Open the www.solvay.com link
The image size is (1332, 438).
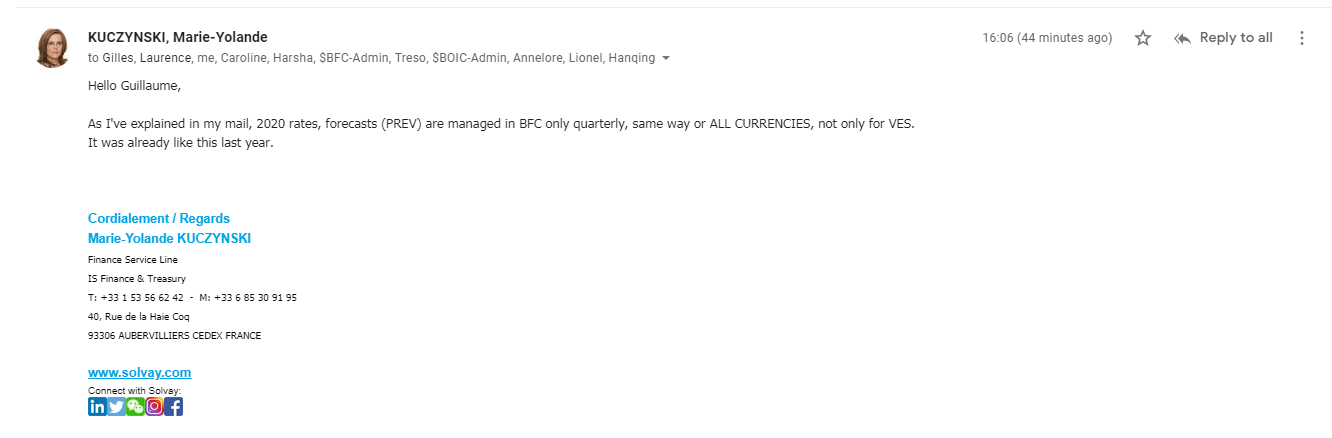[139, 373]
